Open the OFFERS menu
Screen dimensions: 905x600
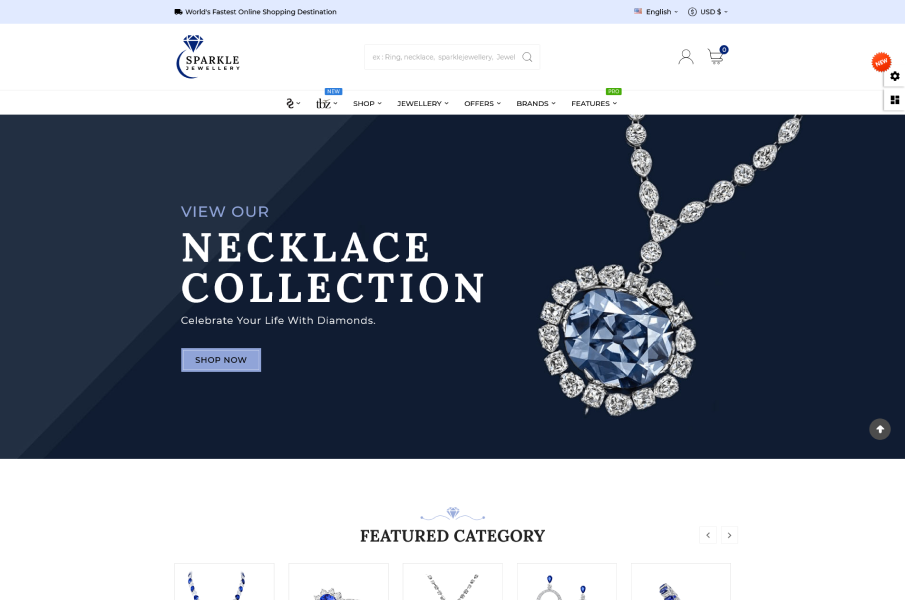click(483, 103)
